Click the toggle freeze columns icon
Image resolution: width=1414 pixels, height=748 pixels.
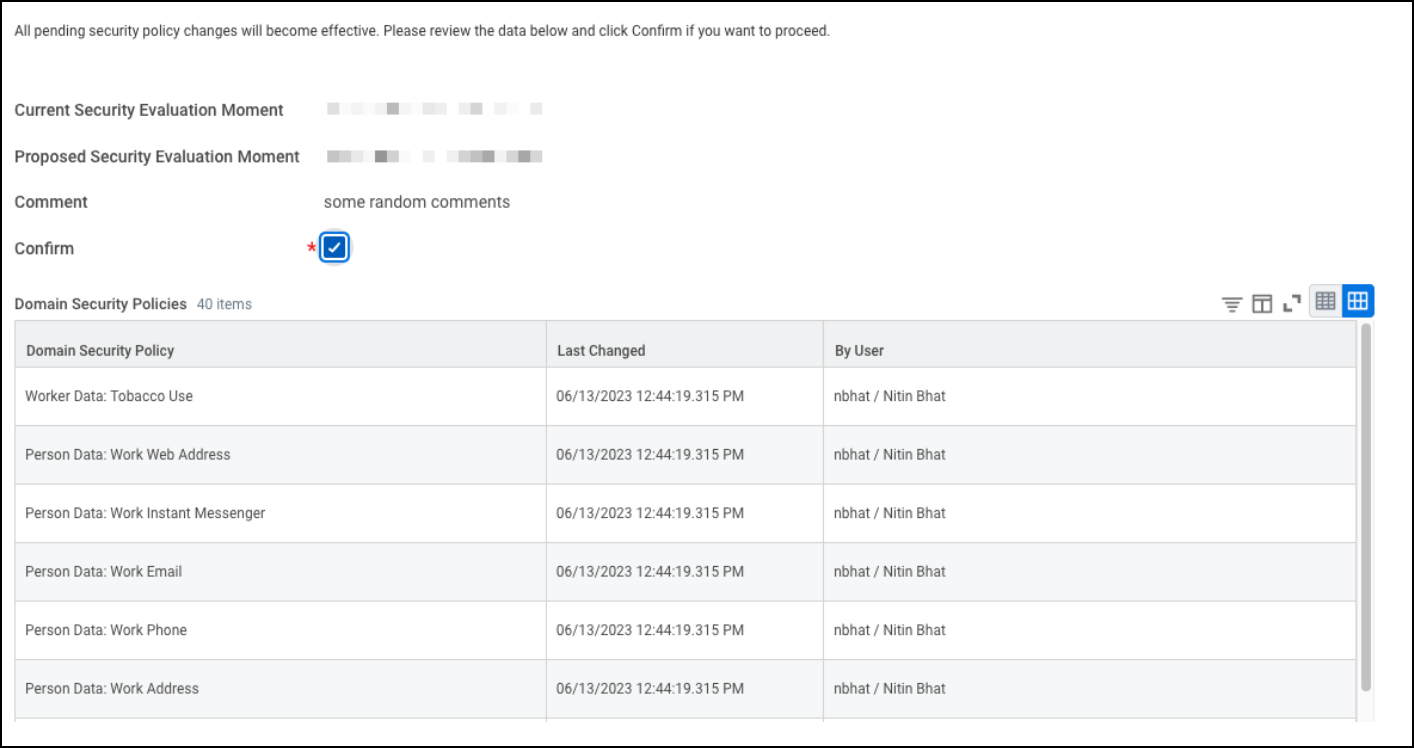pos(1261,301)
